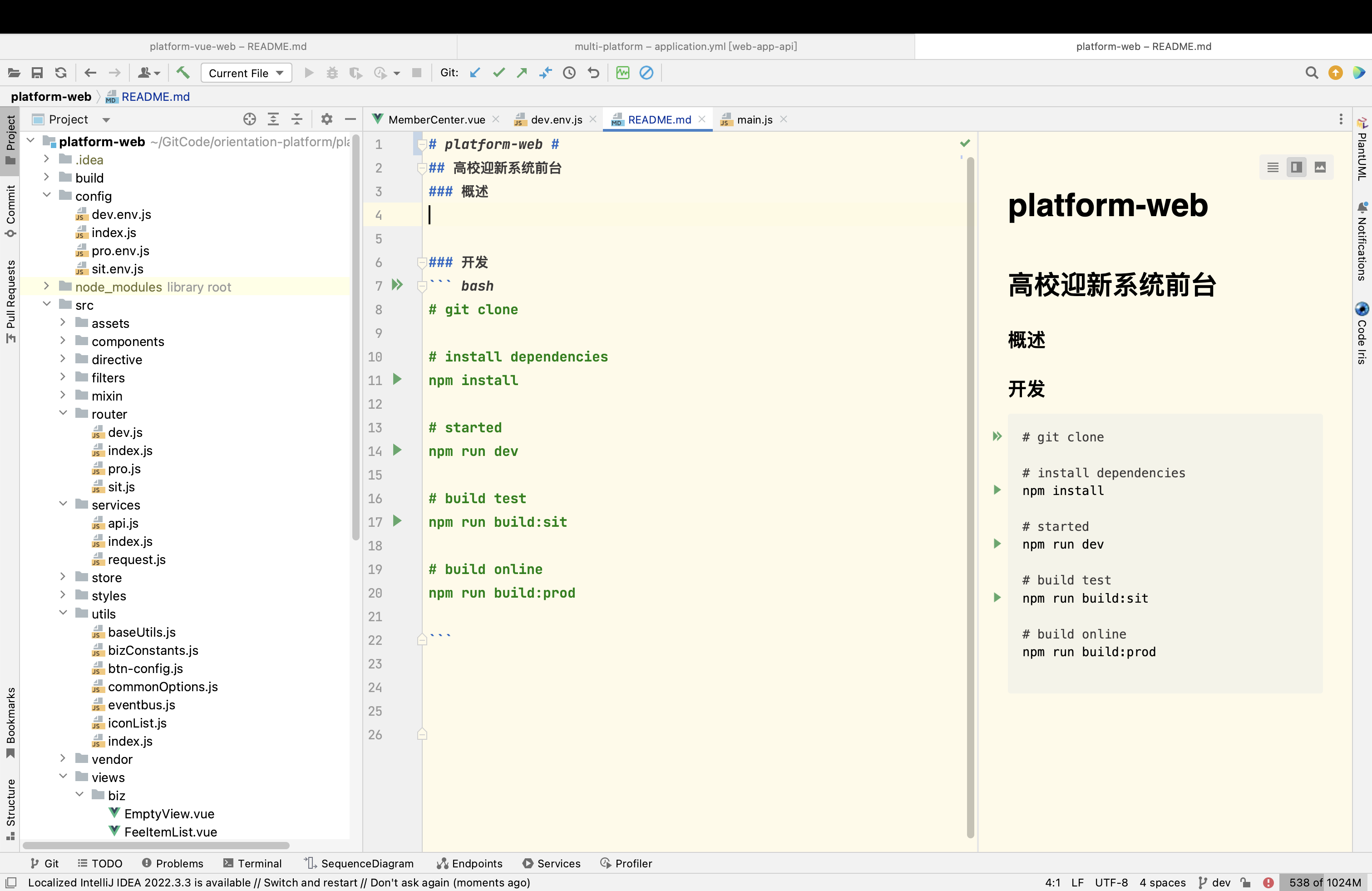Switch to MemberCenter.vue editor tab
Screen dimensions: 1372x891
436,119
